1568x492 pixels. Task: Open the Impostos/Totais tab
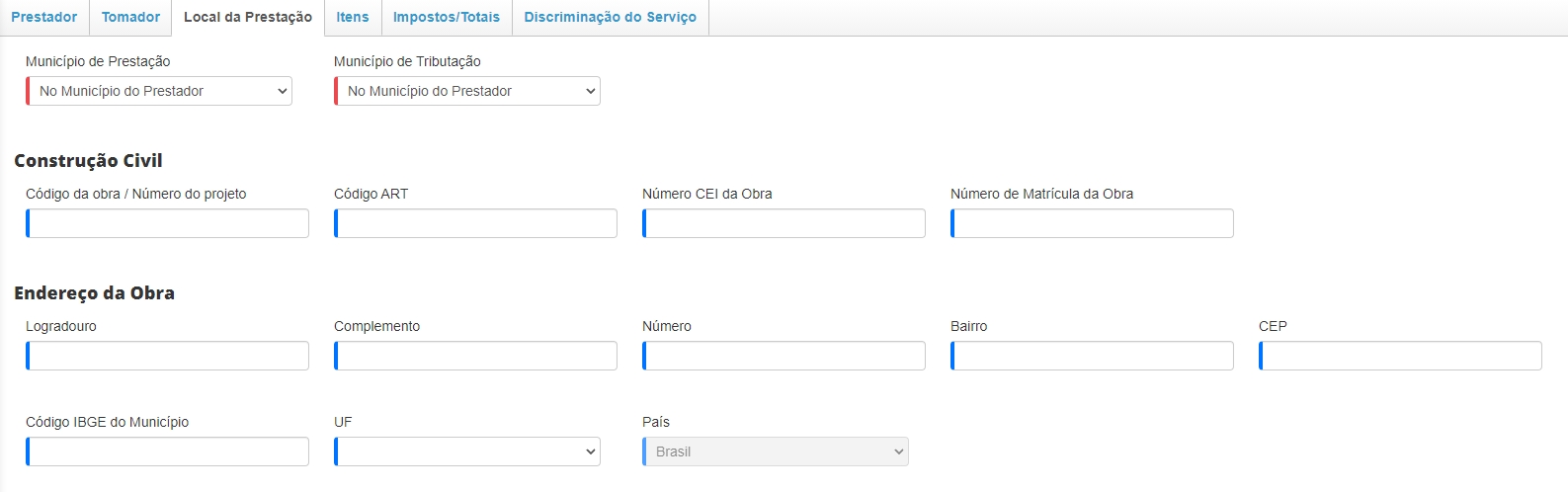pyautogui.click(x=447, y=18)
